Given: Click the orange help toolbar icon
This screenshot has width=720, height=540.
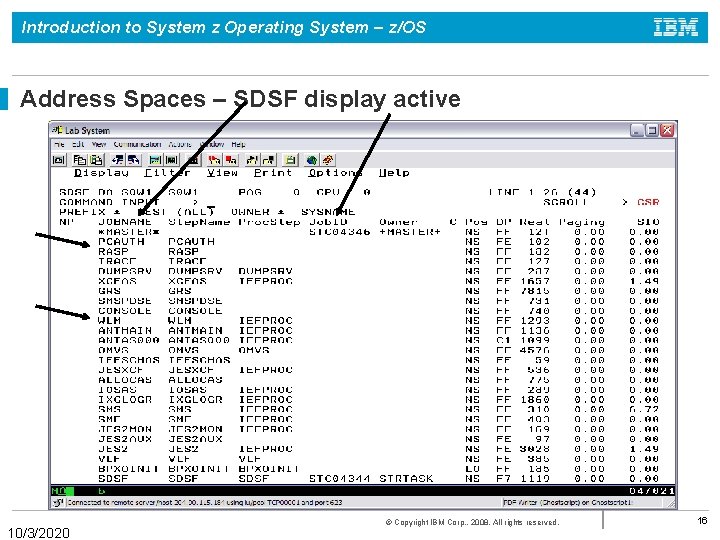Looking at the screenshot, I should pyautogui.click(x=328, y=160).
